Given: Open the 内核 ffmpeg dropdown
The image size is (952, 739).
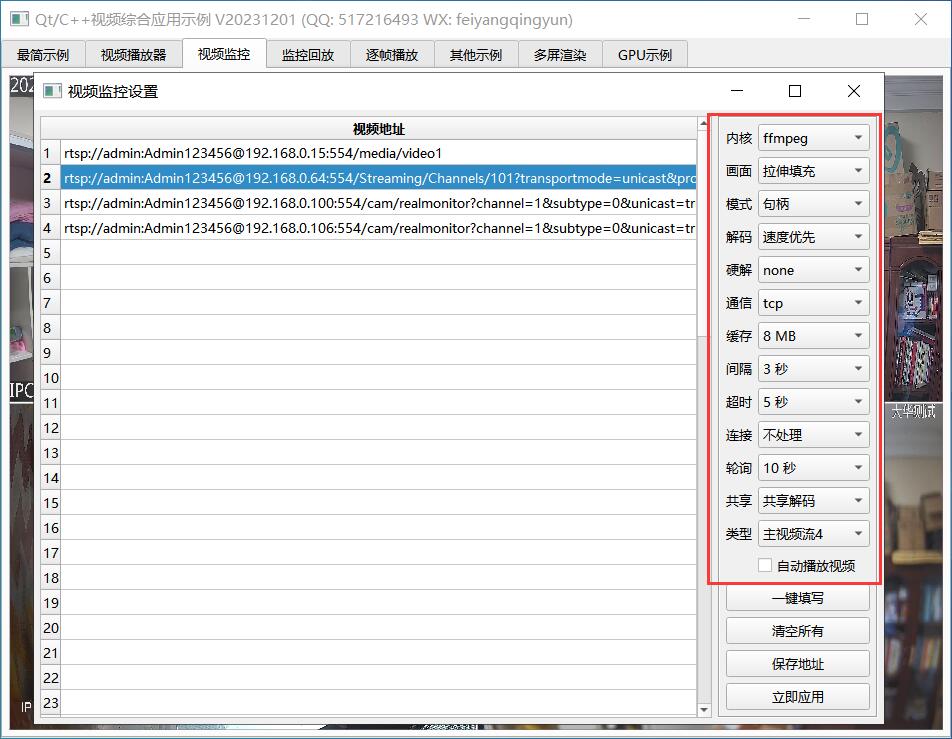Looking at the screenshot, I should click(x=813, y=138).
